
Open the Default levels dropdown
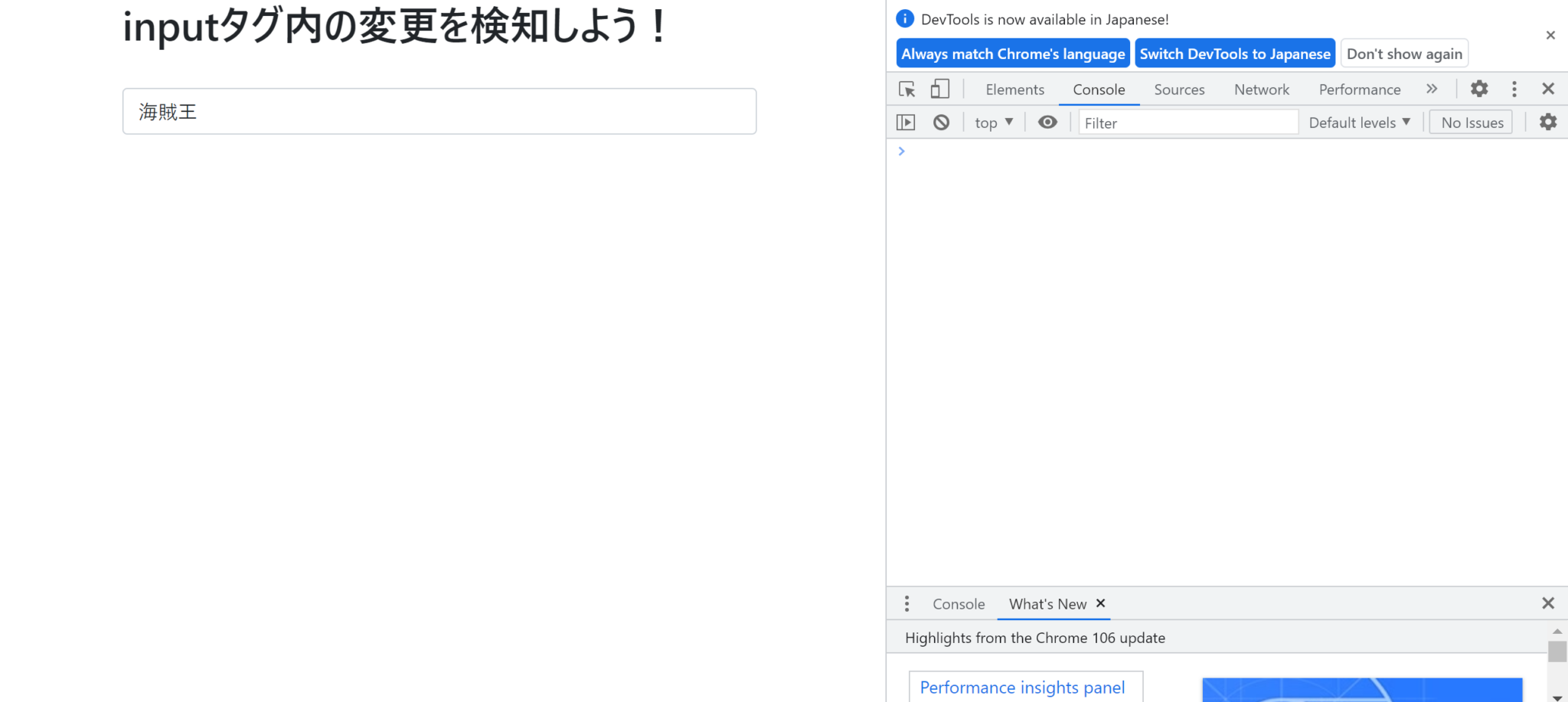tap(1359, 122)
